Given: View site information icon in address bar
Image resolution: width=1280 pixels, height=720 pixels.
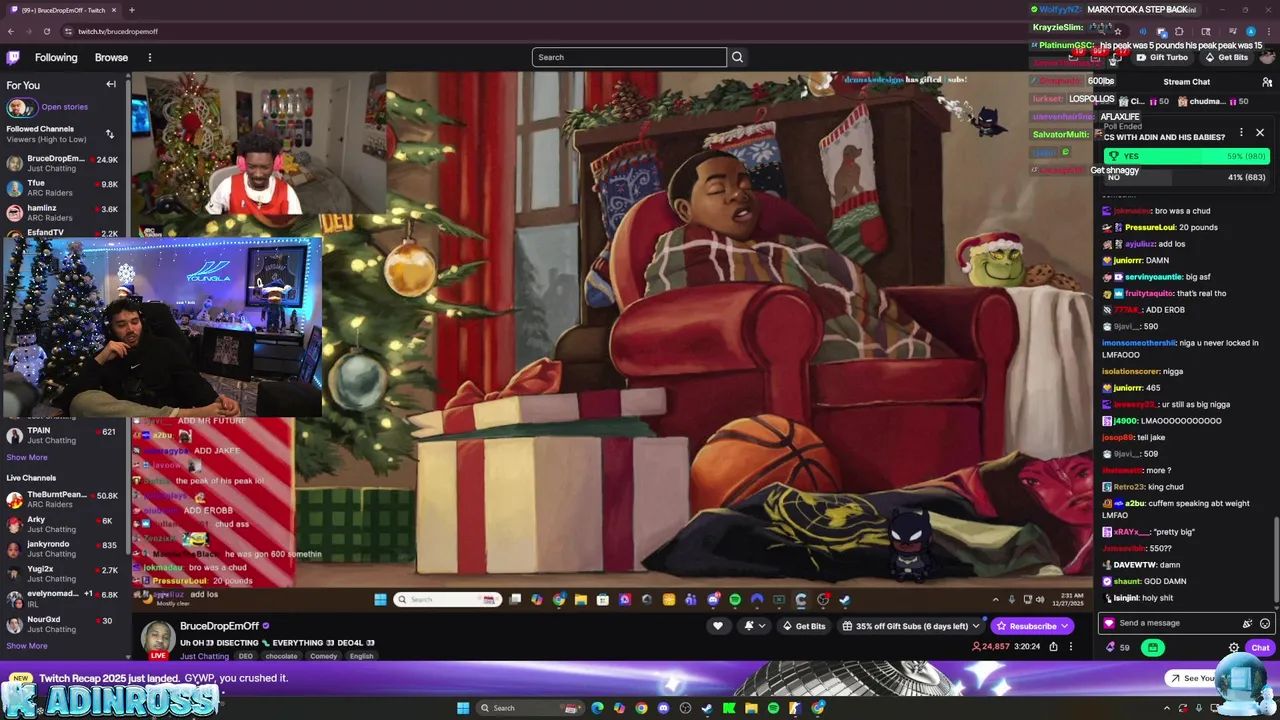Looking at the screenshot, I should [68, 31].
